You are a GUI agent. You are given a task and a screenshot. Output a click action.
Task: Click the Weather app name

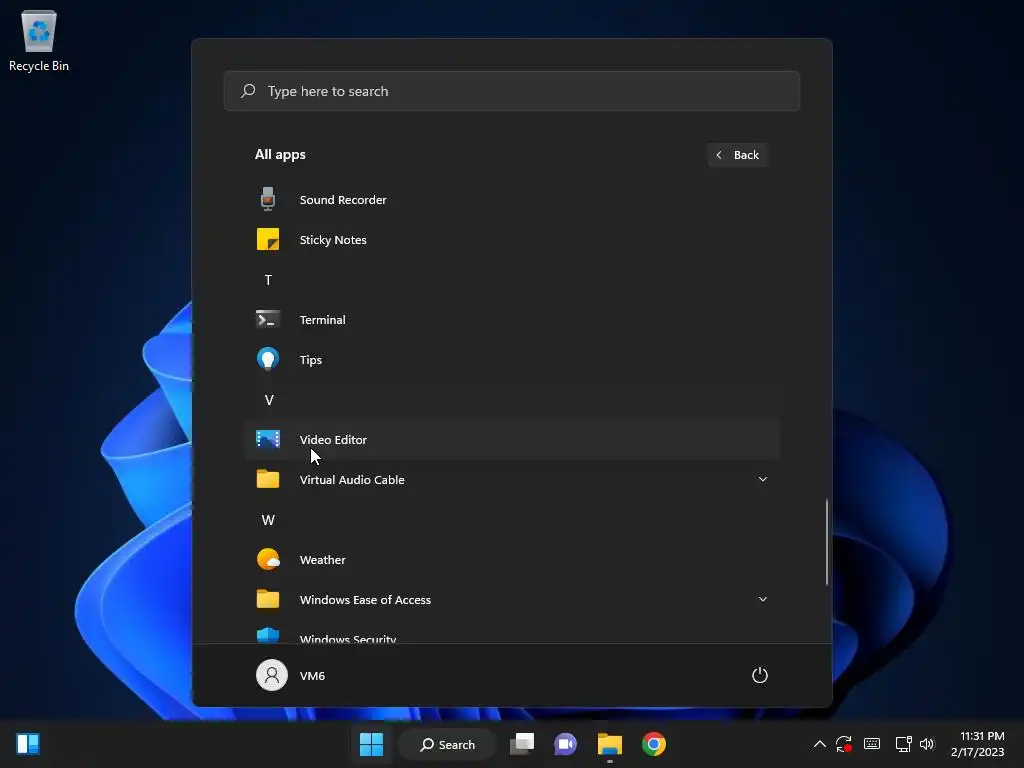(x=323, y=560)
